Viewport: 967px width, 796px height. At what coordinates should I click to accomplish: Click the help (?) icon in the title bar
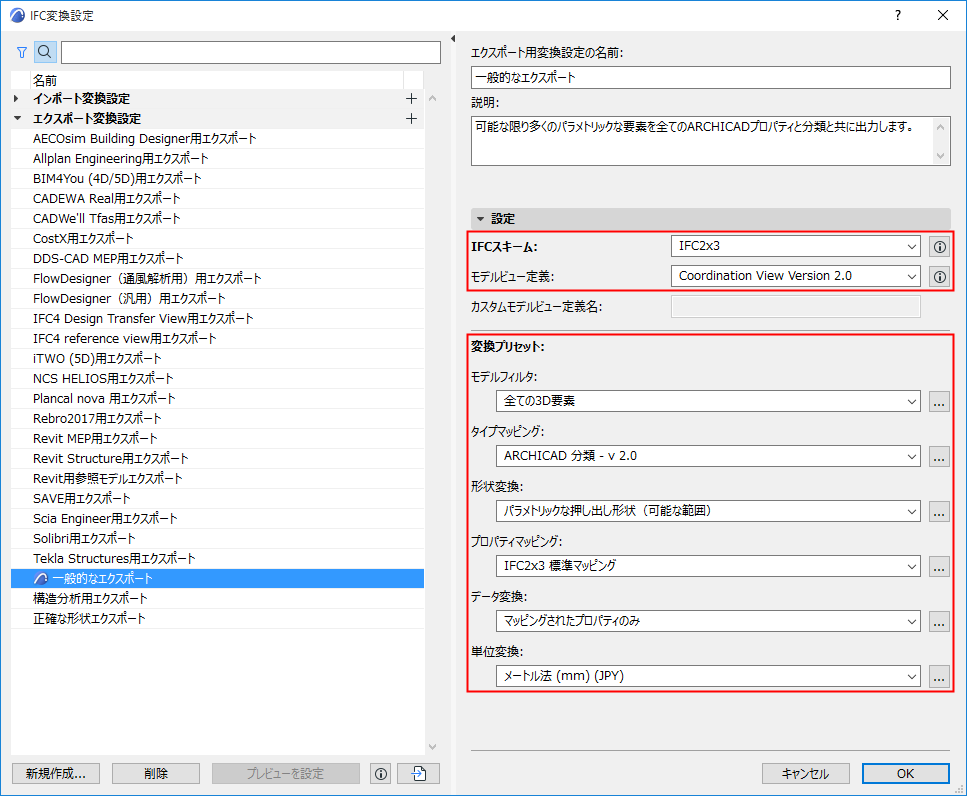click(897, 15)
